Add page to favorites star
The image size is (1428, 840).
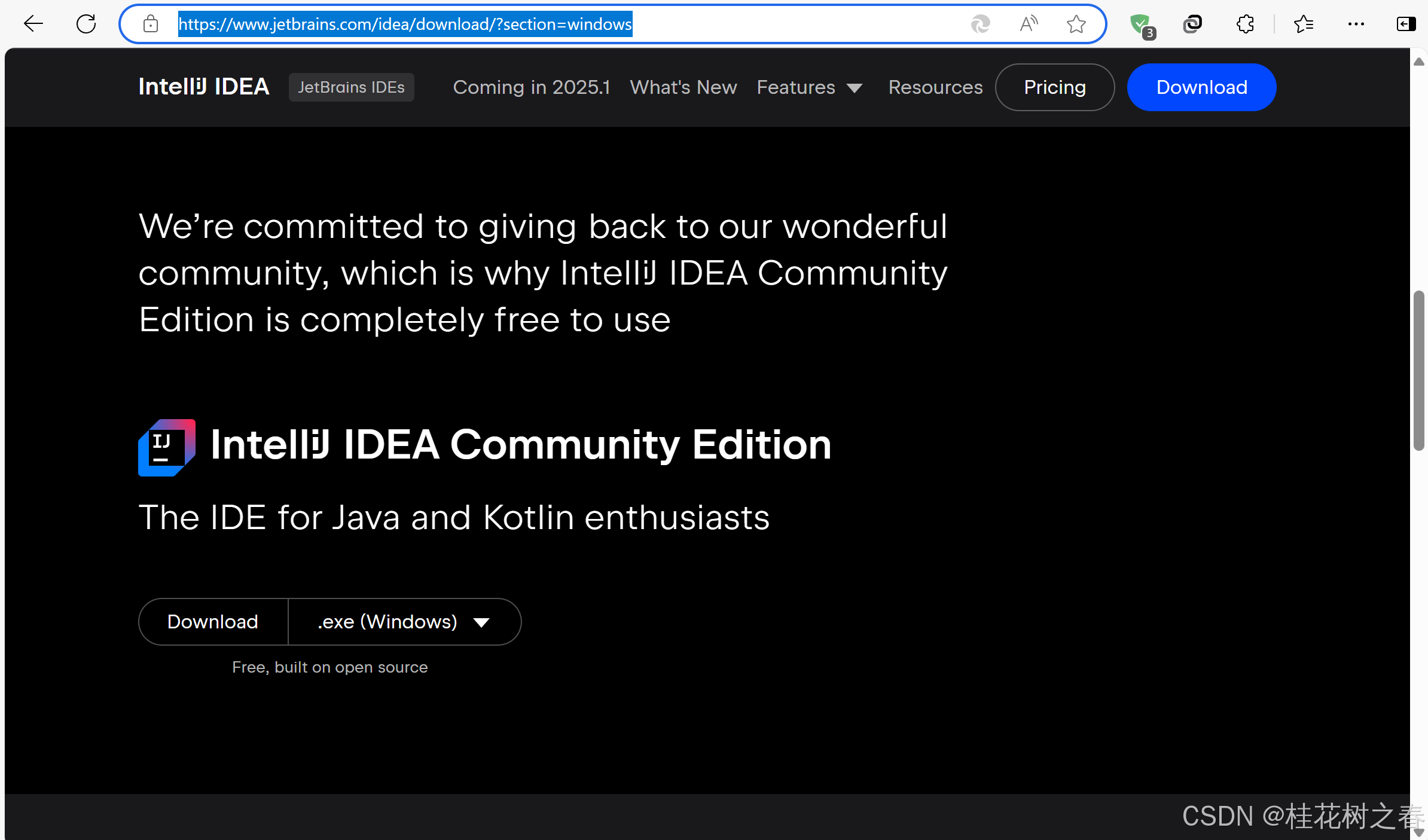(x=1076, y=24)
